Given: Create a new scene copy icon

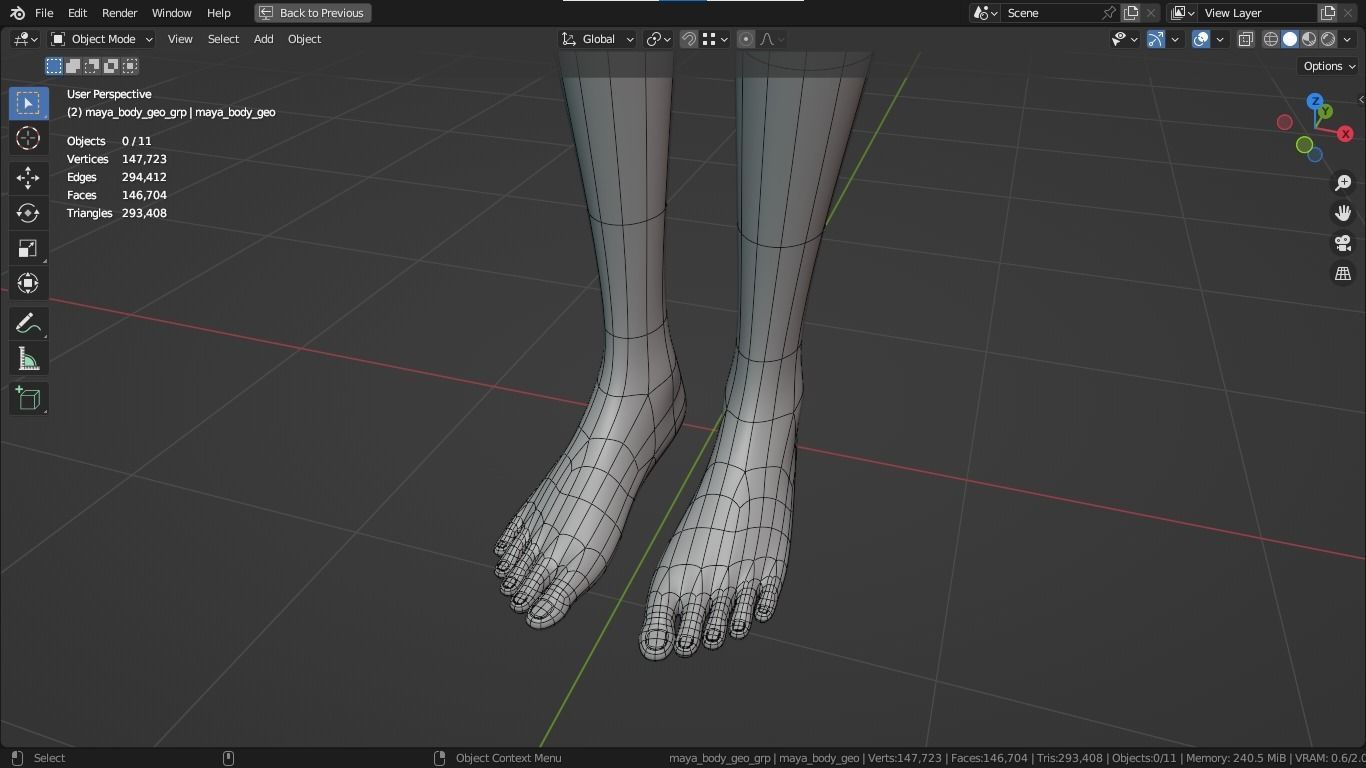Looking at the screenshot, I should click(x=1131, y=13).
